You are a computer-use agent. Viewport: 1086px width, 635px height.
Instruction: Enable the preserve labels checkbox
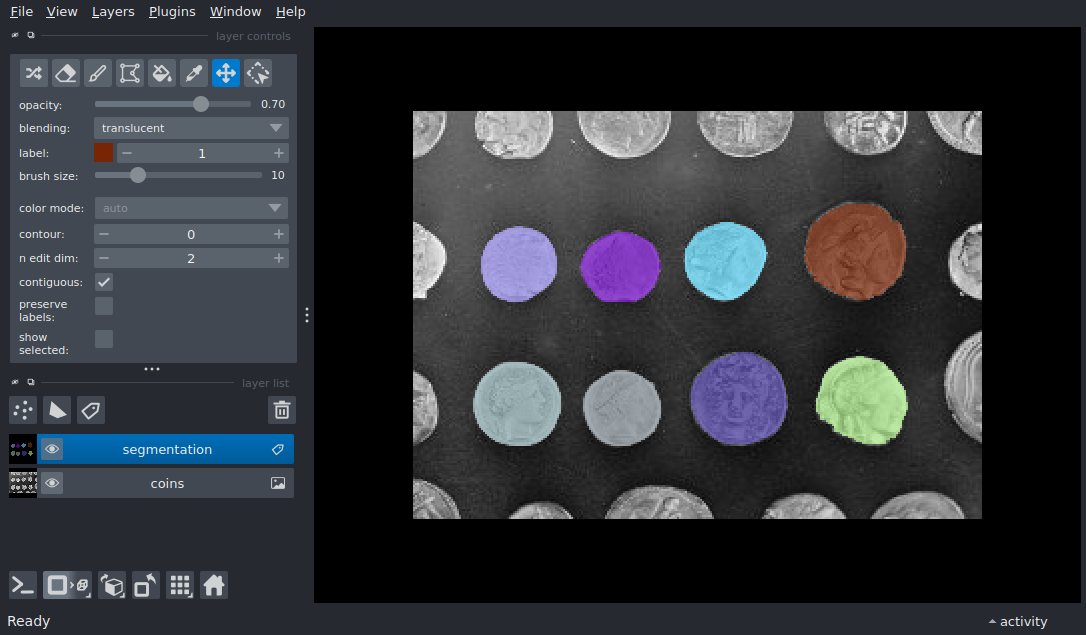(x=104, y=306)
